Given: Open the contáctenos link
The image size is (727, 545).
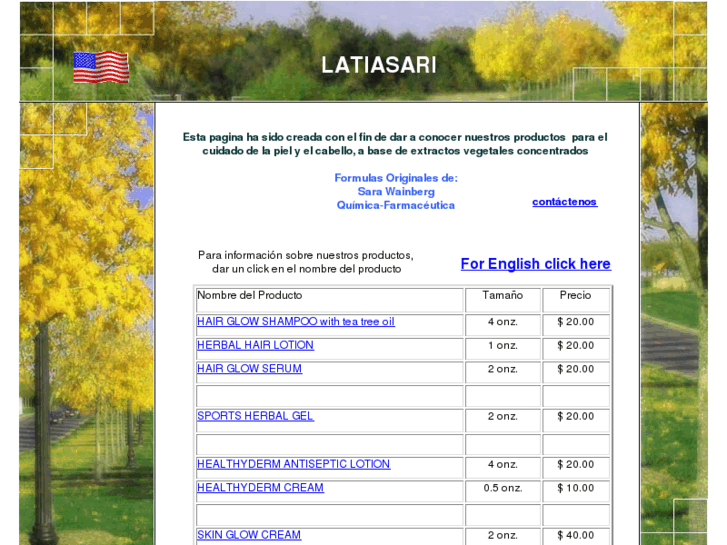Looking at the screenshot, I should tap(564, 202).
